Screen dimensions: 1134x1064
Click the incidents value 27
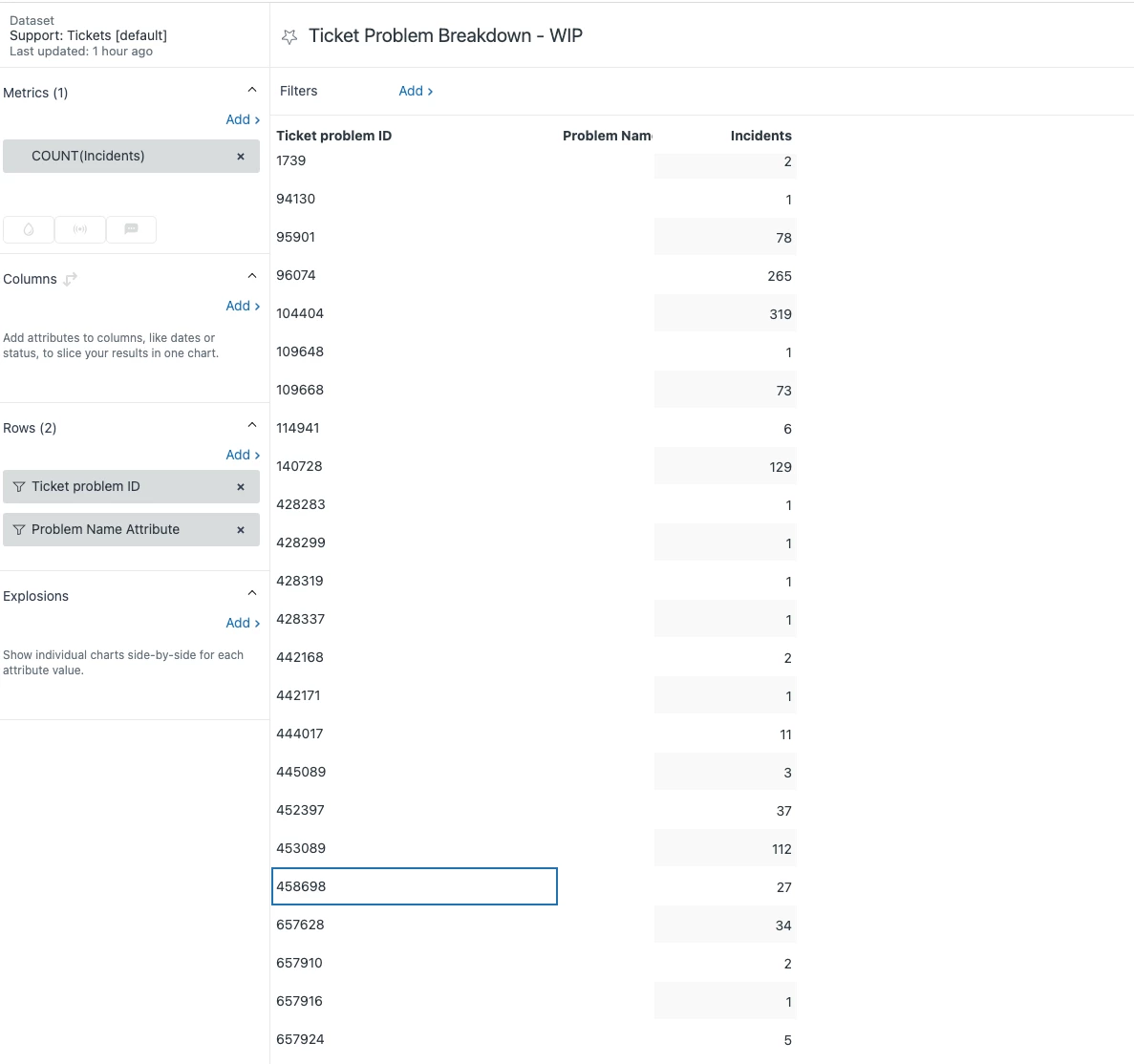784,887
